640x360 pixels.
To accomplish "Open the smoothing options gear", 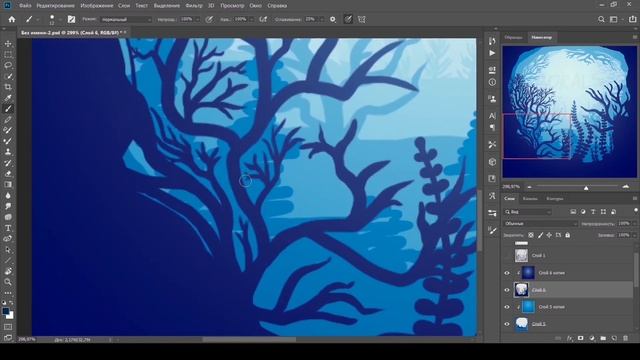I will point(333,19).
